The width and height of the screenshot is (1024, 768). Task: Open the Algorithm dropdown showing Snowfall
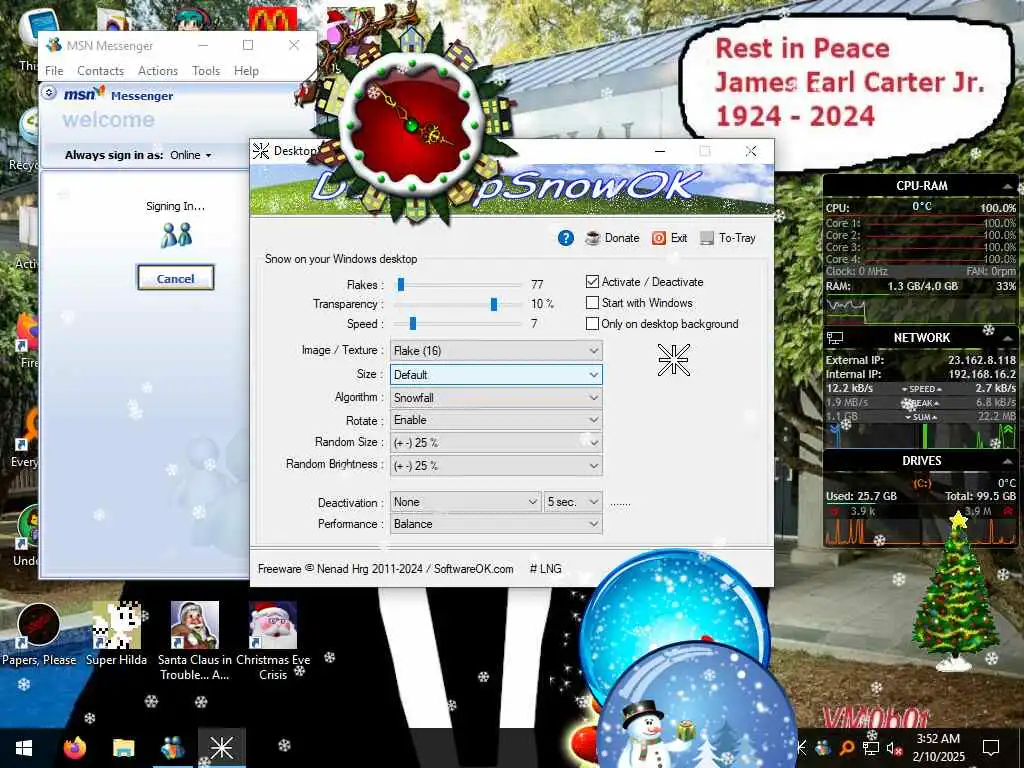click(x=496, y=398)
